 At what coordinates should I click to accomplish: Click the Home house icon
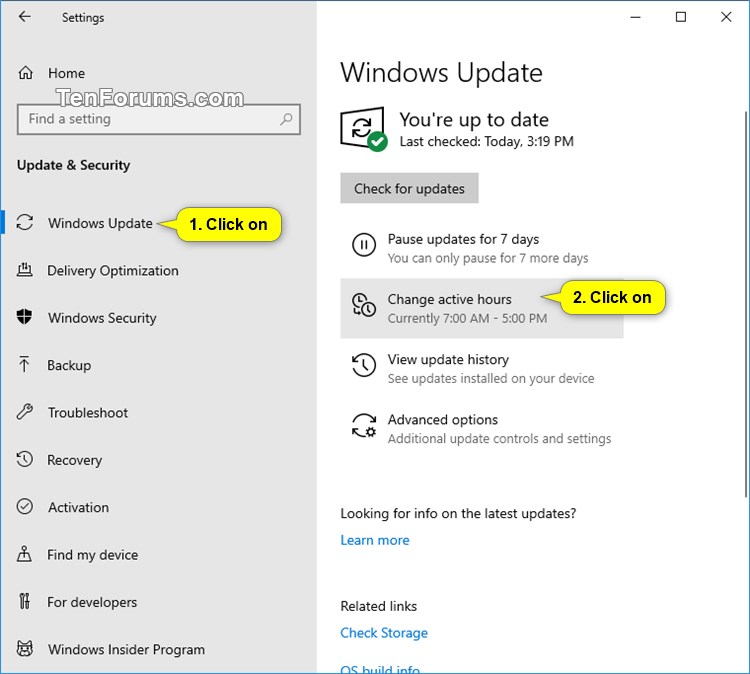(x=25, y=73)
